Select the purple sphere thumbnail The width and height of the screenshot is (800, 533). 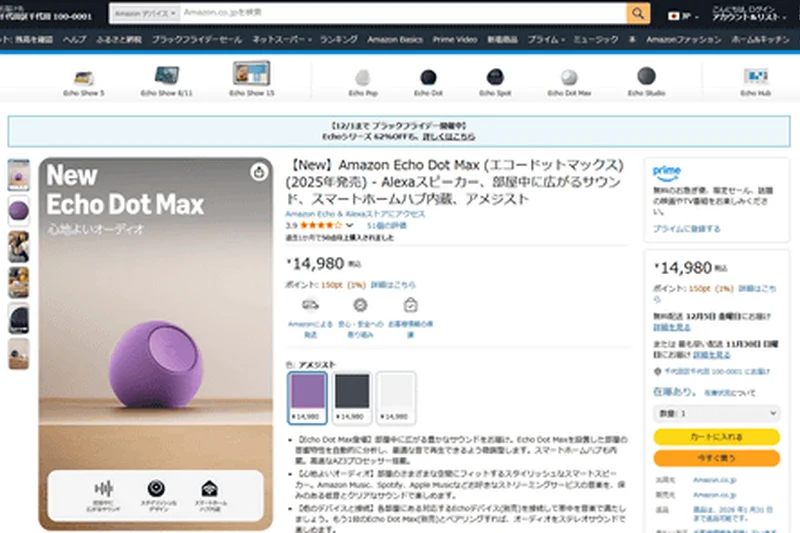tap(19, 211)
